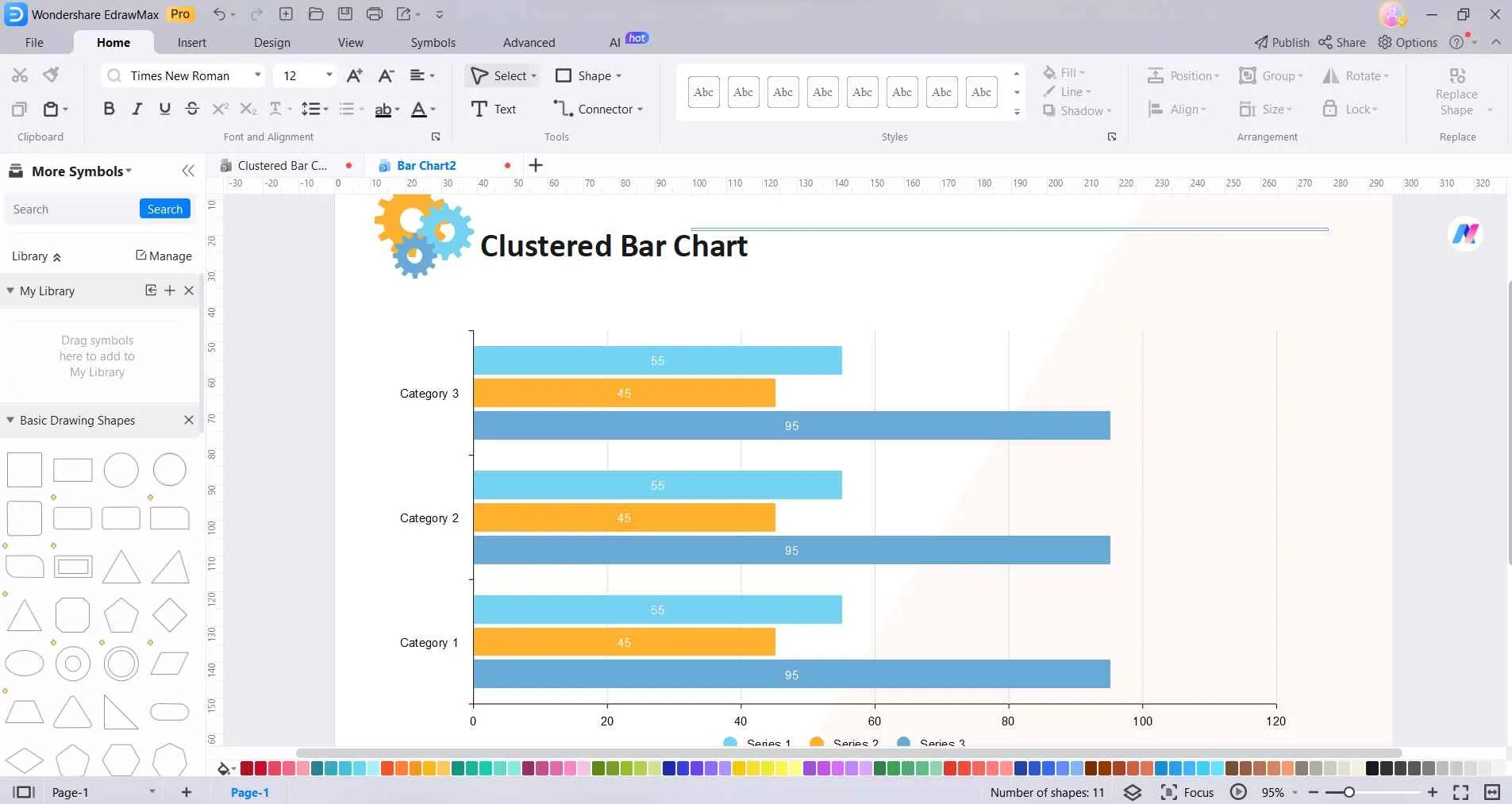Open the AI assistant floating icon
The width and height of the screenshot is (1512, 804).
[1465, 234]
